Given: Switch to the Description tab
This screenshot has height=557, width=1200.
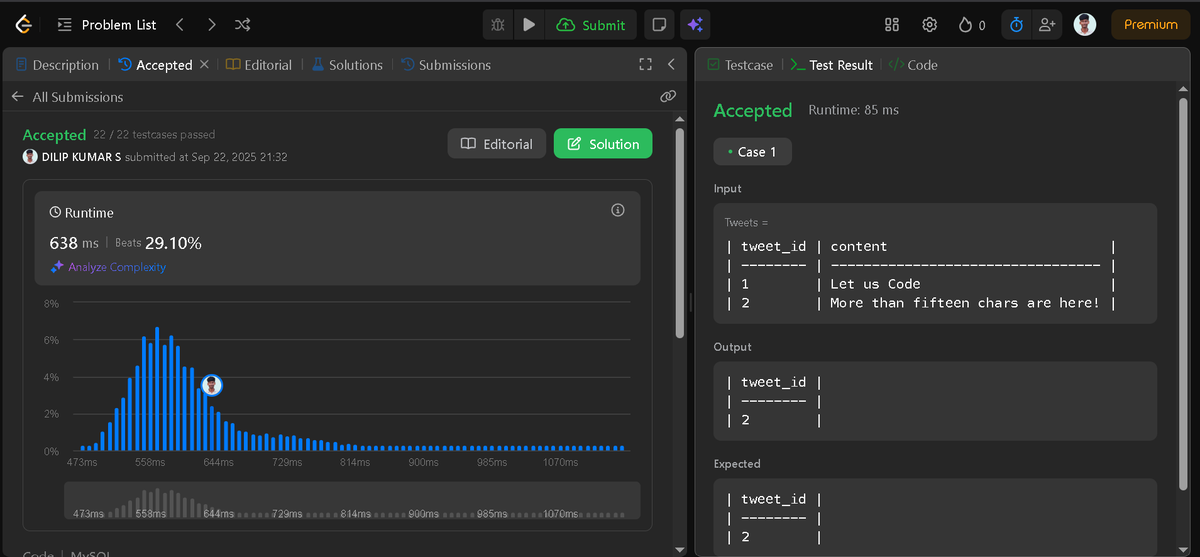Looking at the screenshot, I should click(x=57, y=65).
